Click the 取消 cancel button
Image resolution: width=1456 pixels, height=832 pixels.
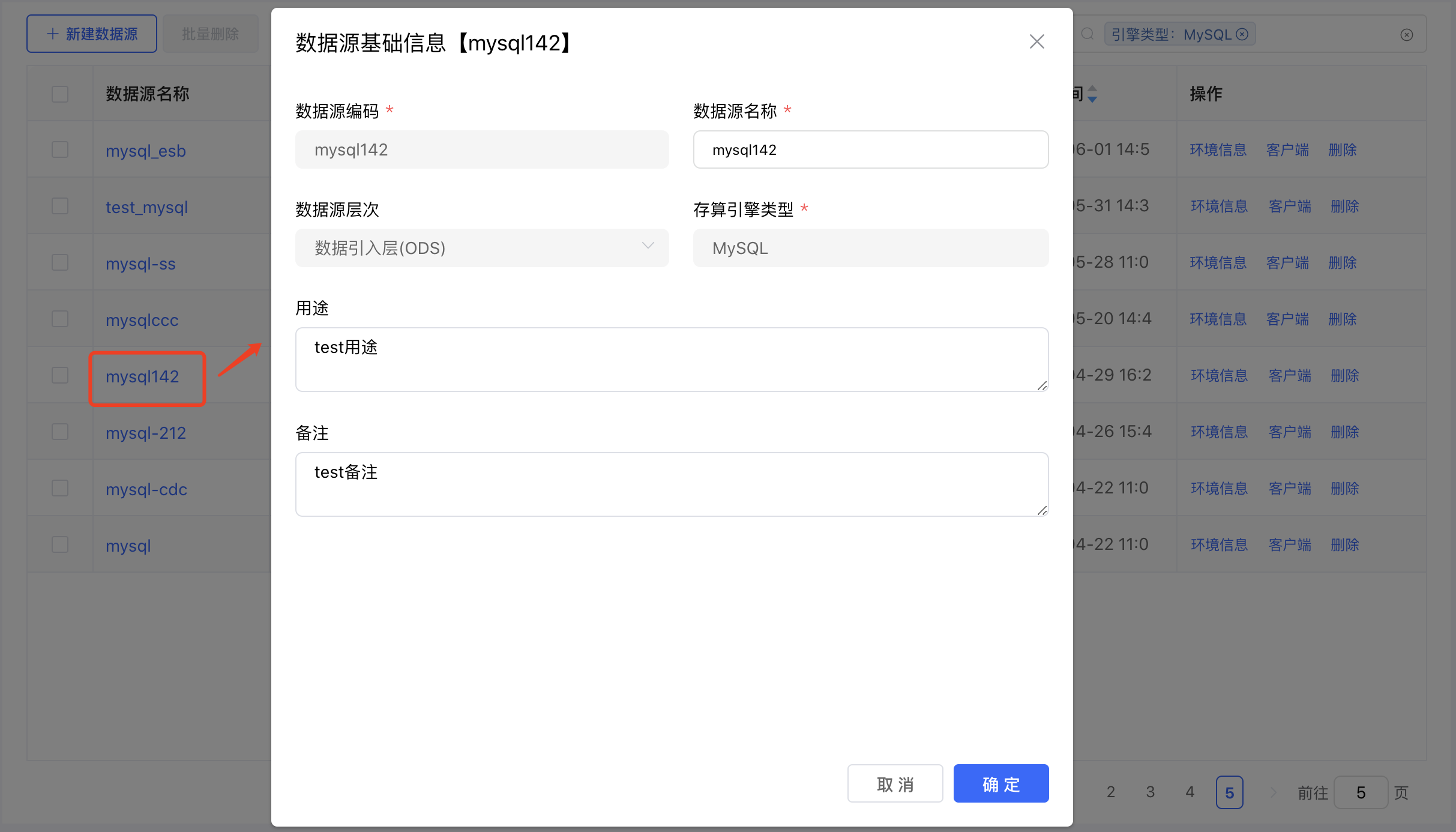click(x=895, y=784)
